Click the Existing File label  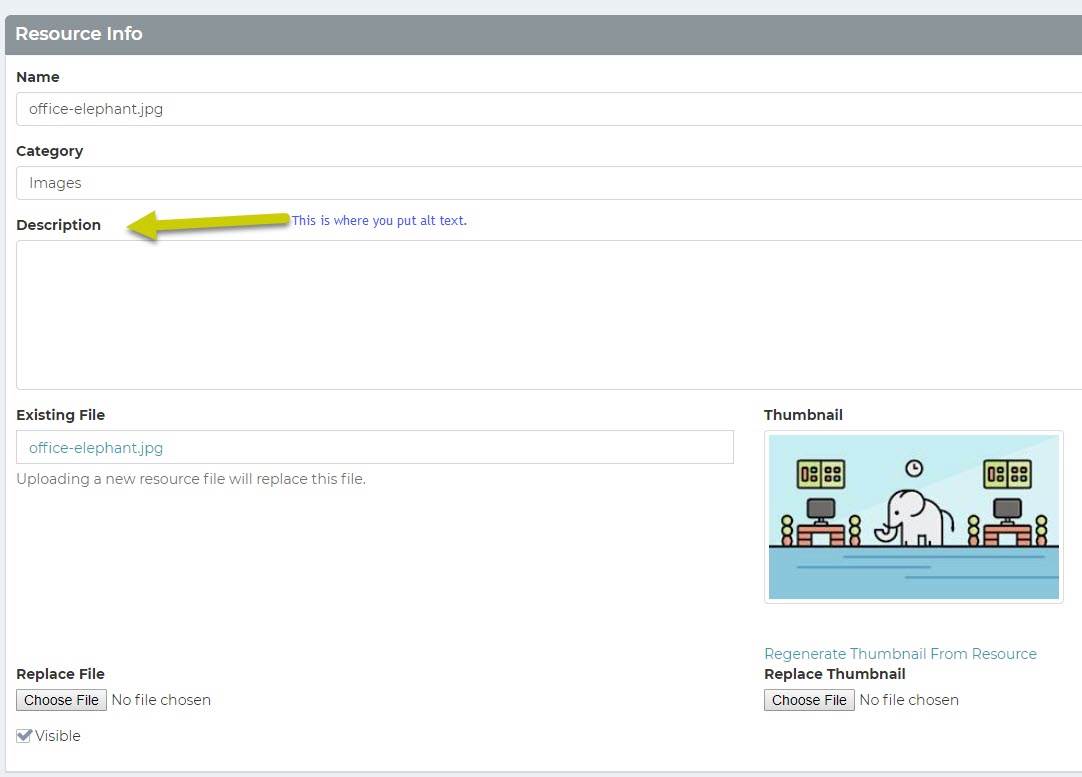[61, 415]
